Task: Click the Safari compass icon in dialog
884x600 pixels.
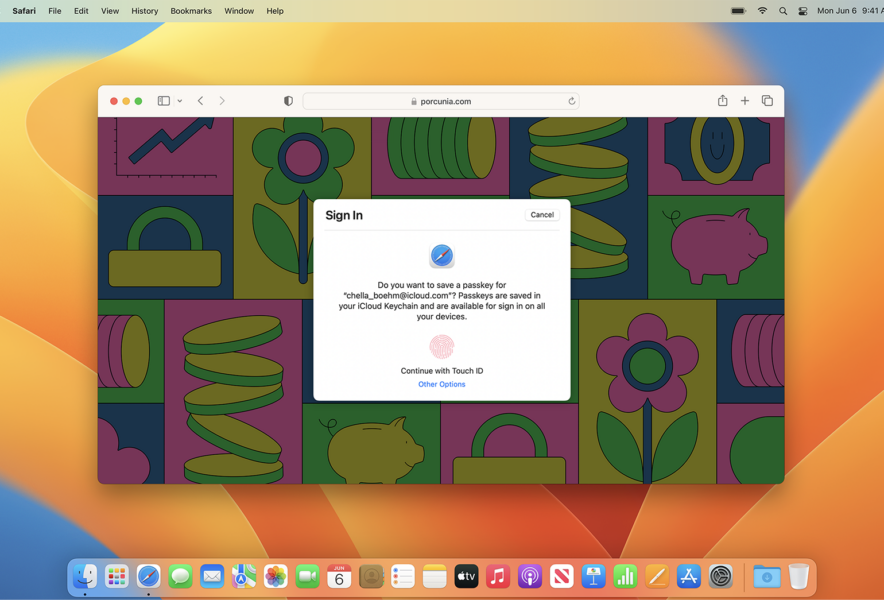Action: [x=441, y=256]
